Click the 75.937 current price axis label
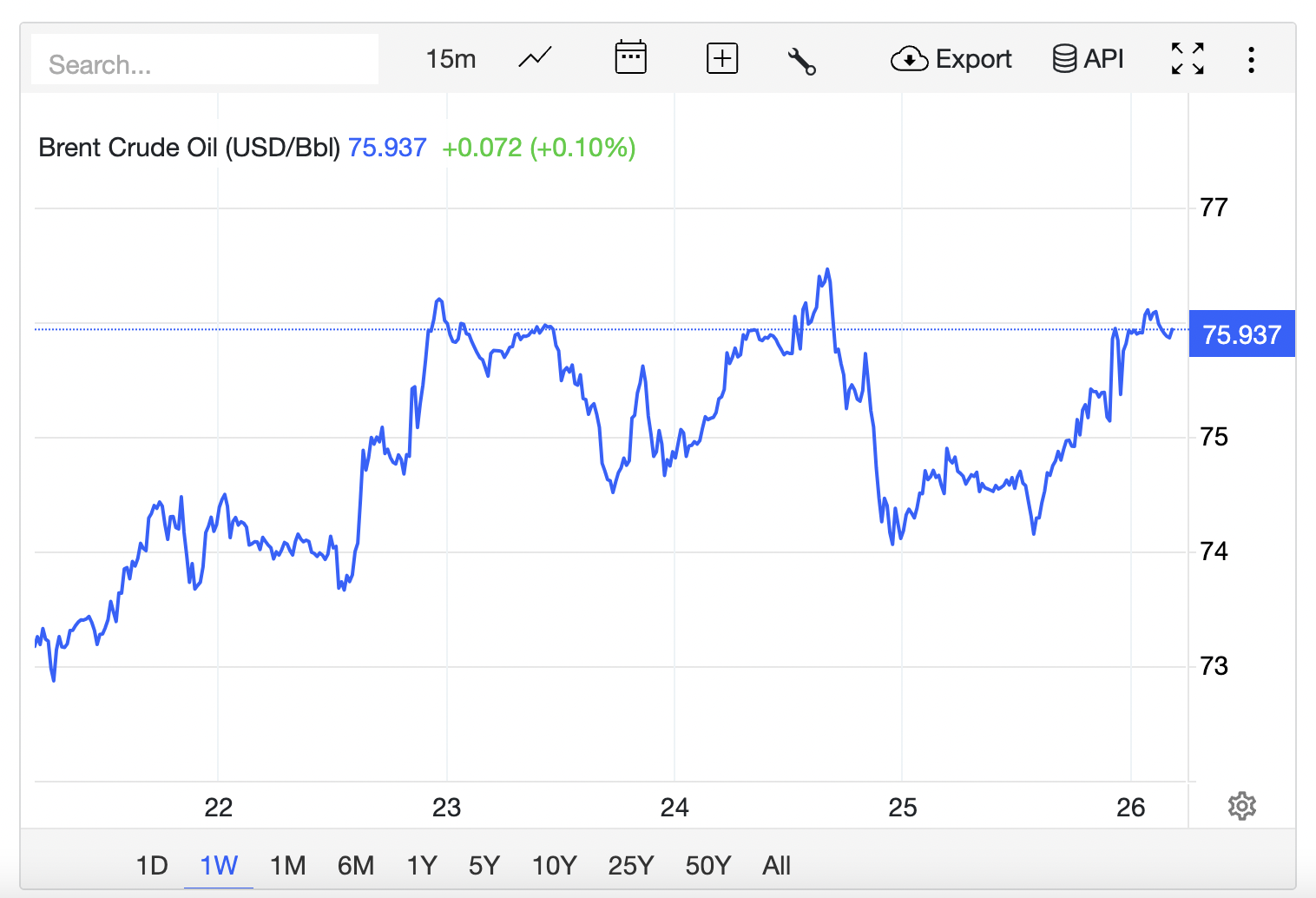1316x898 pixels. pyautogui.click(x=1242, y=334)
